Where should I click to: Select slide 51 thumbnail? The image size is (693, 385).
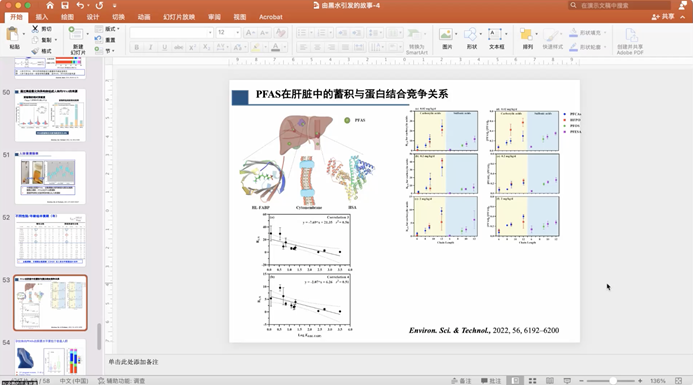tap(50, 178)
